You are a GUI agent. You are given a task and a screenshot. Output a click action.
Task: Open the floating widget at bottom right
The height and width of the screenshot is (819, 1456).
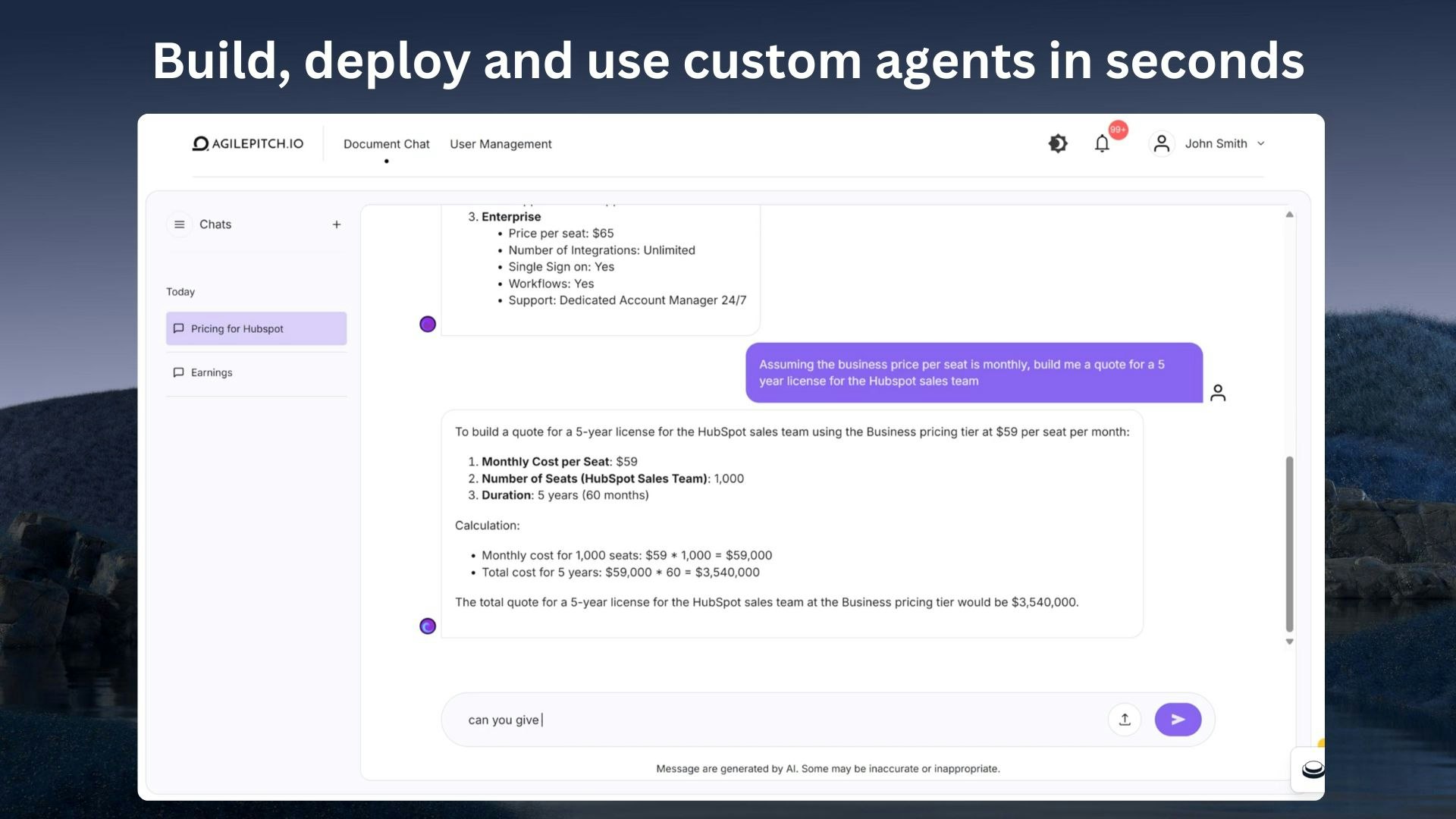click(x=1312, y=770)
